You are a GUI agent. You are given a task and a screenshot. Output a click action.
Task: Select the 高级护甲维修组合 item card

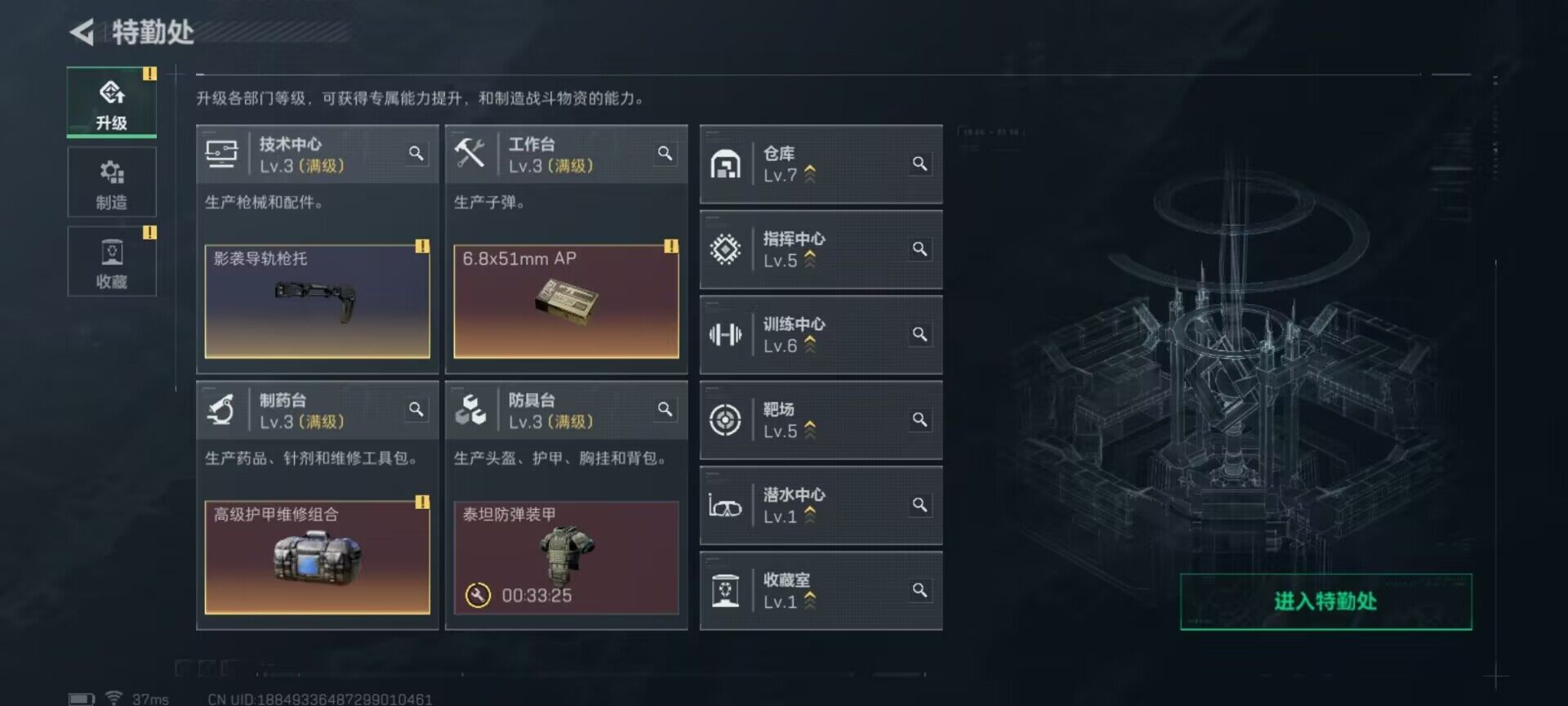[x=317, y=557]
